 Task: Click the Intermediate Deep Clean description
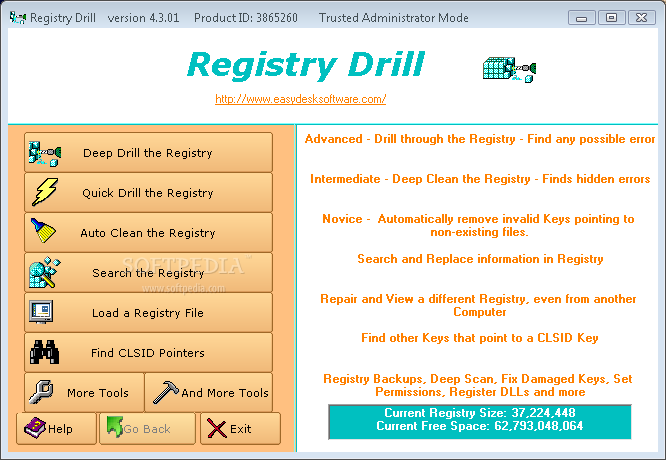[480, 179]
